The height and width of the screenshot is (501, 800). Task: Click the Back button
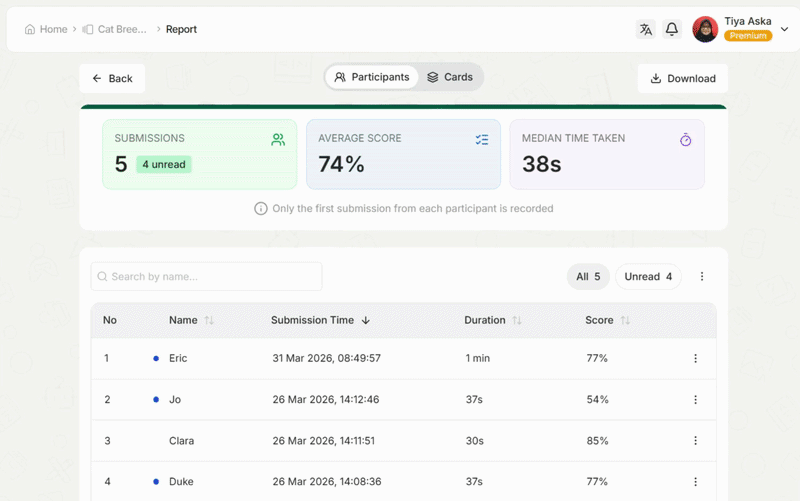[x=112, y=78]
